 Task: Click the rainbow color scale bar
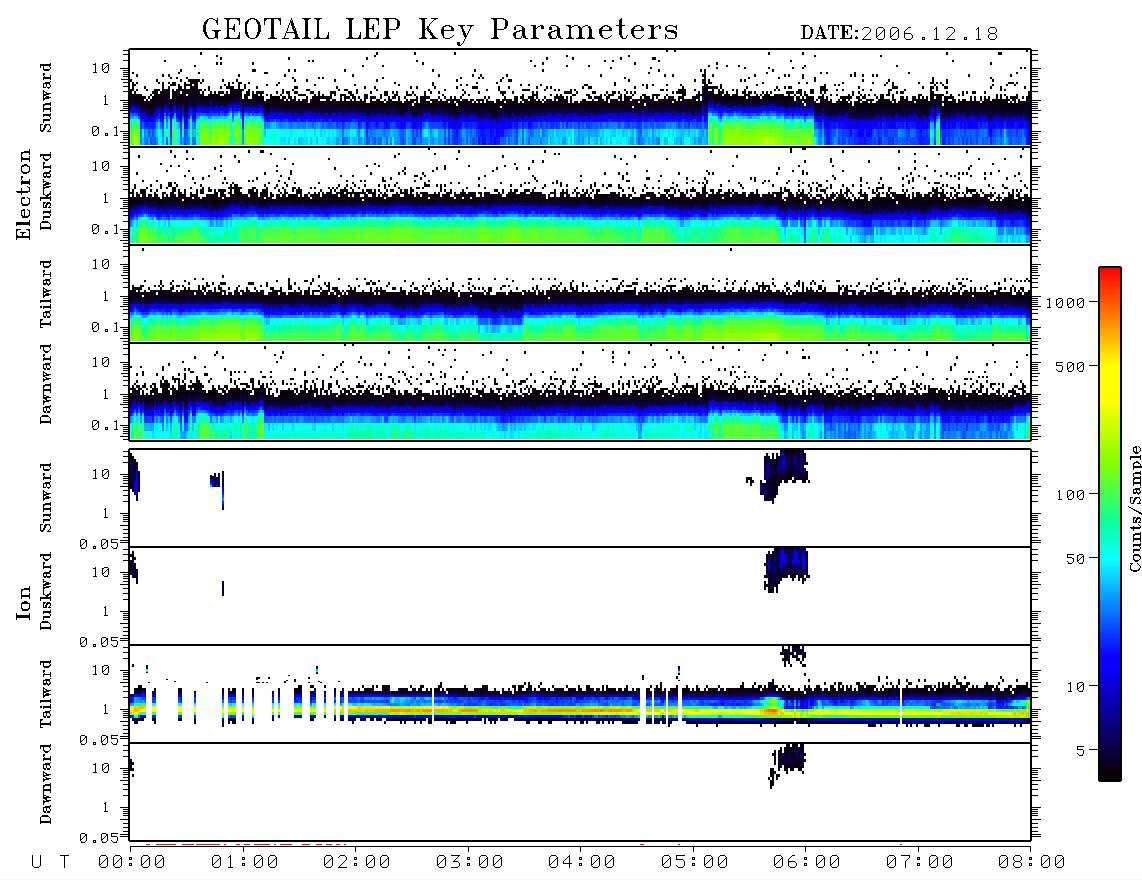[x=1110, y=524]
